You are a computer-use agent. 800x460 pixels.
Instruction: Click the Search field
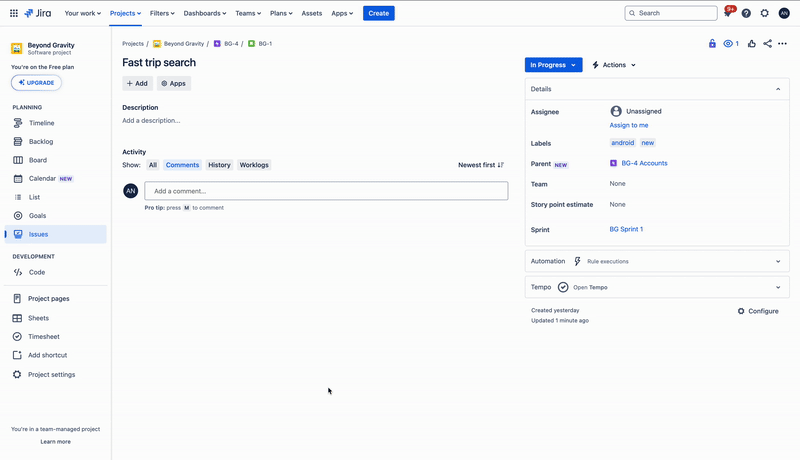tap(671, 13)
